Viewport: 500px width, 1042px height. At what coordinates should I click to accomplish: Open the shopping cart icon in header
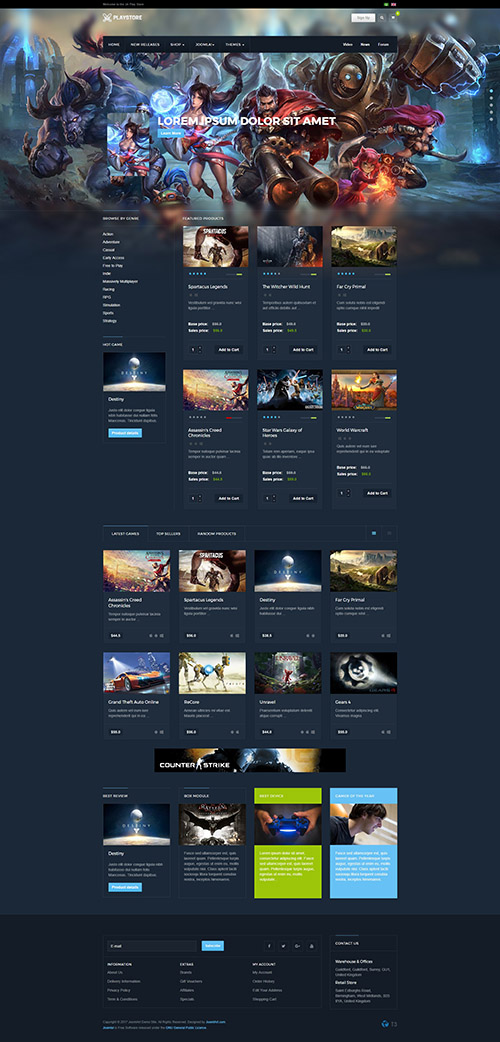click(392, 18)
